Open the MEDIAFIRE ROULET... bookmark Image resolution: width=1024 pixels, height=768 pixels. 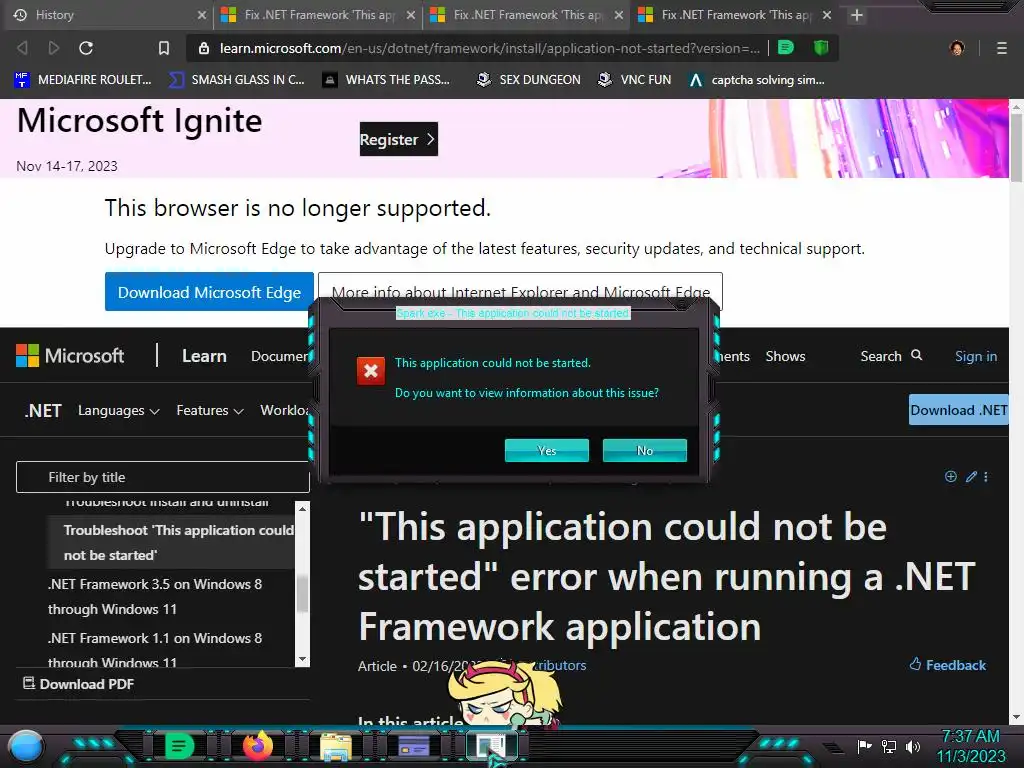pyautogui.click(x=83, y=80)
